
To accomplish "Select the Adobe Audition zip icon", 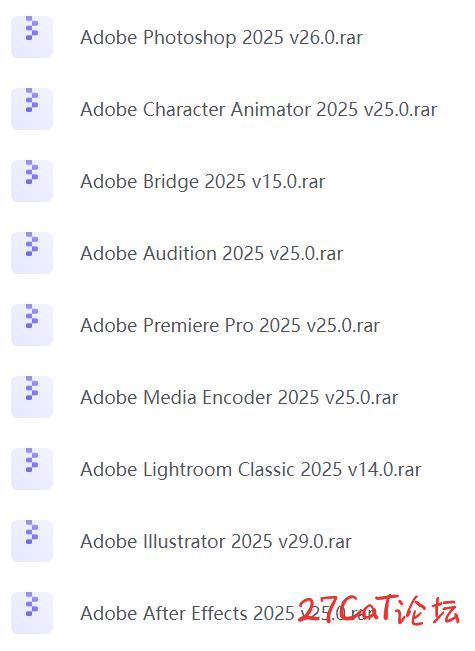I will point(32,252).
